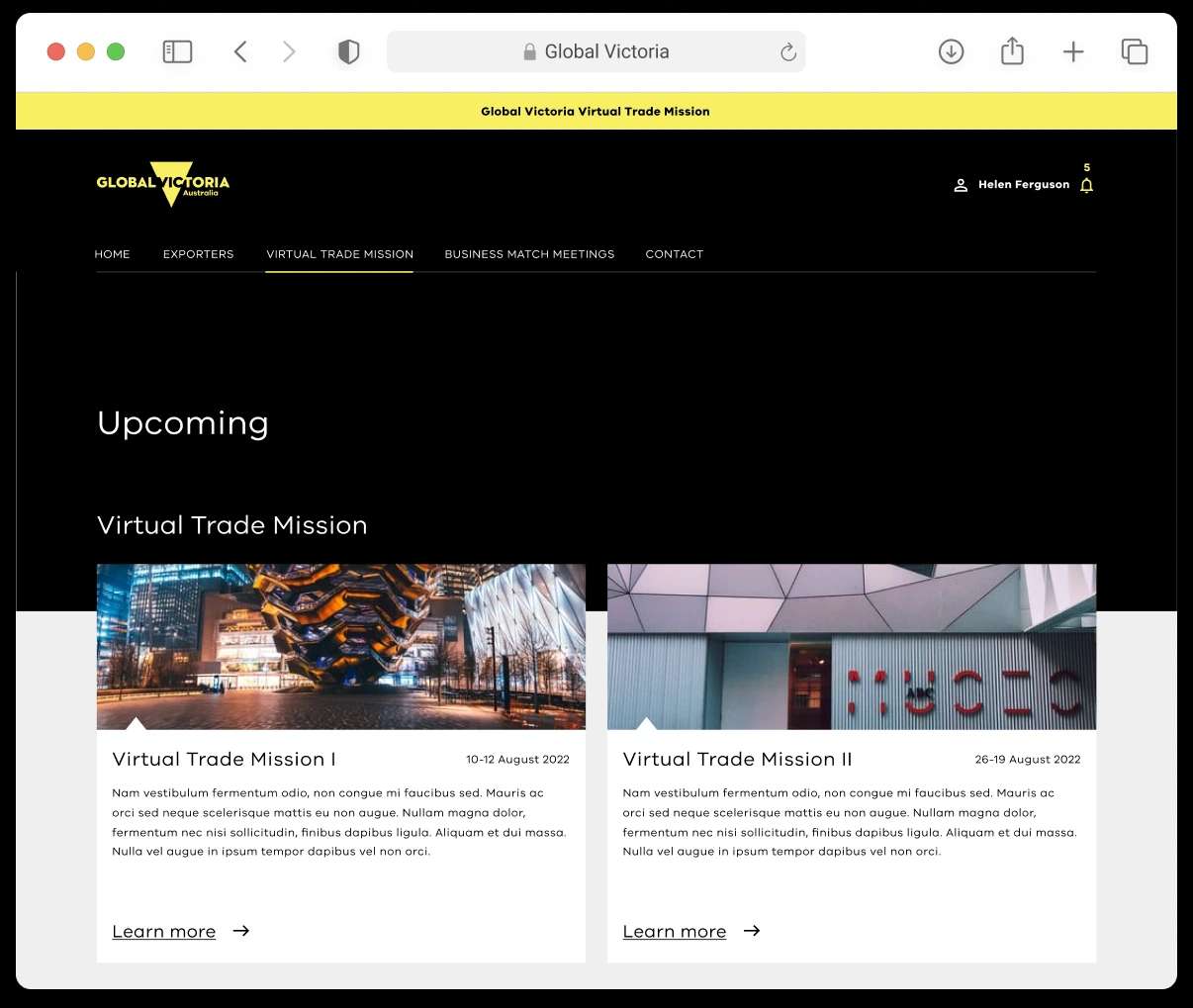1193x1008 pixels.
Task: Select the VIRTUAL TRADE MISSION nav item
Action: tap(339, 254)
